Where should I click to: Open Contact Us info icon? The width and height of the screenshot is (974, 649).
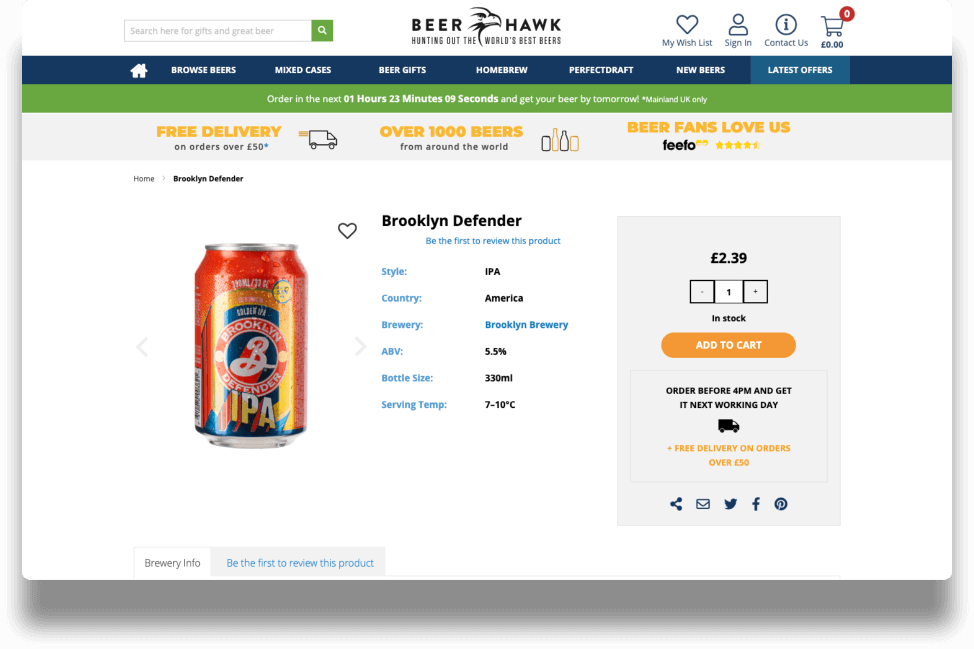pos(786,24)
